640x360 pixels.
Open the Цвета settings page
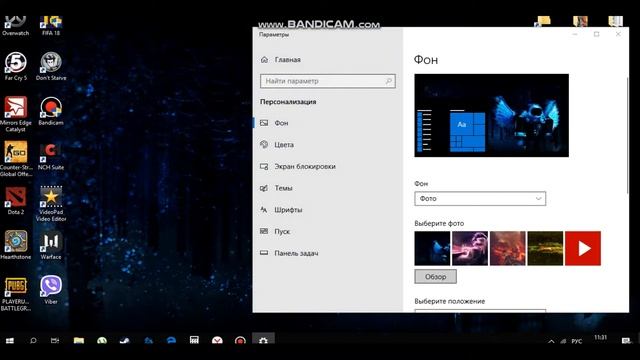284,144
